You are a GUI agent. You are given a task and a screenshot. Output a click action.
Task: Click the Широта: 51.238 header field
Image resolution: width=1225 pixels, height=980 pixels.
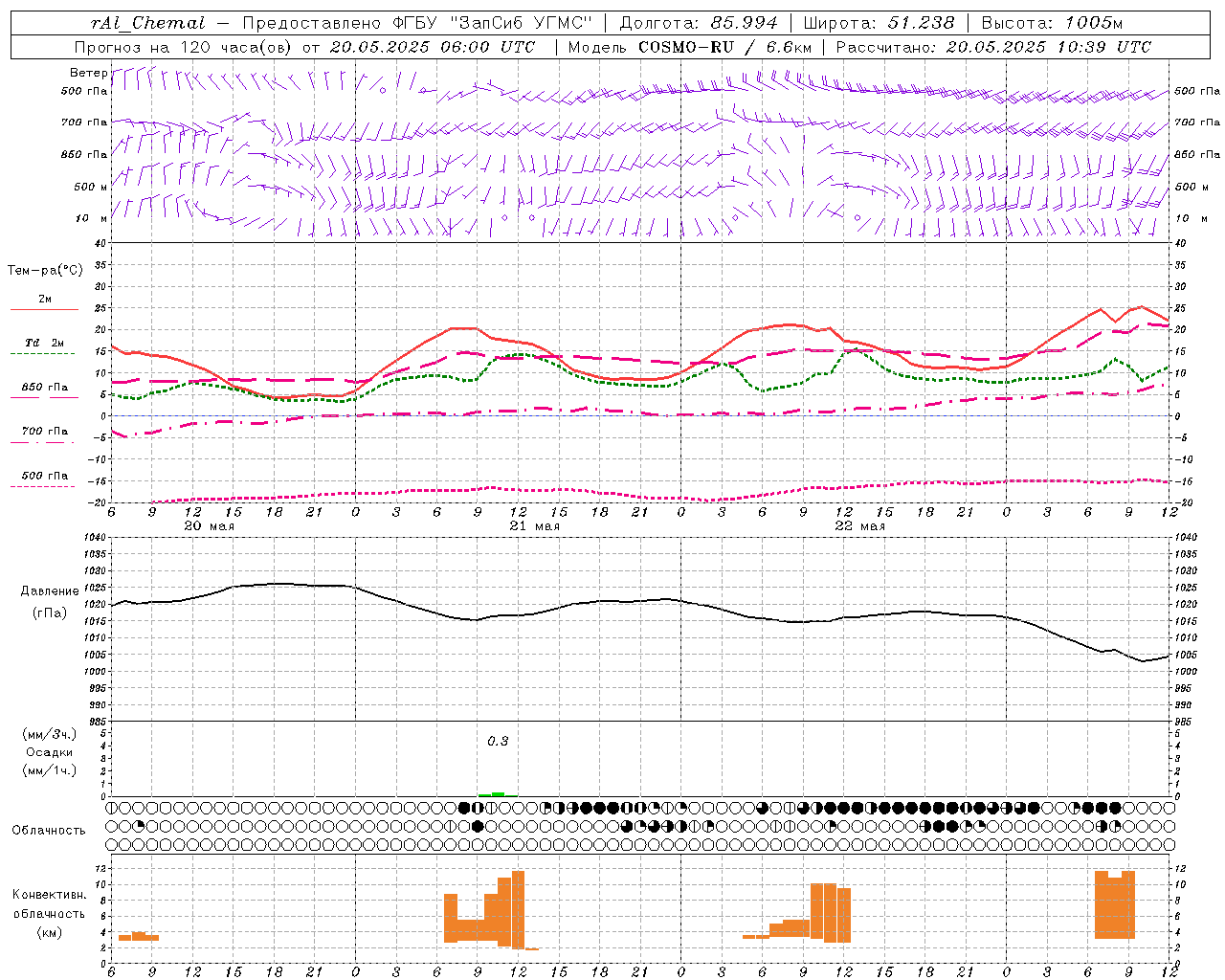pyautogui.click(x=880, y=23)
